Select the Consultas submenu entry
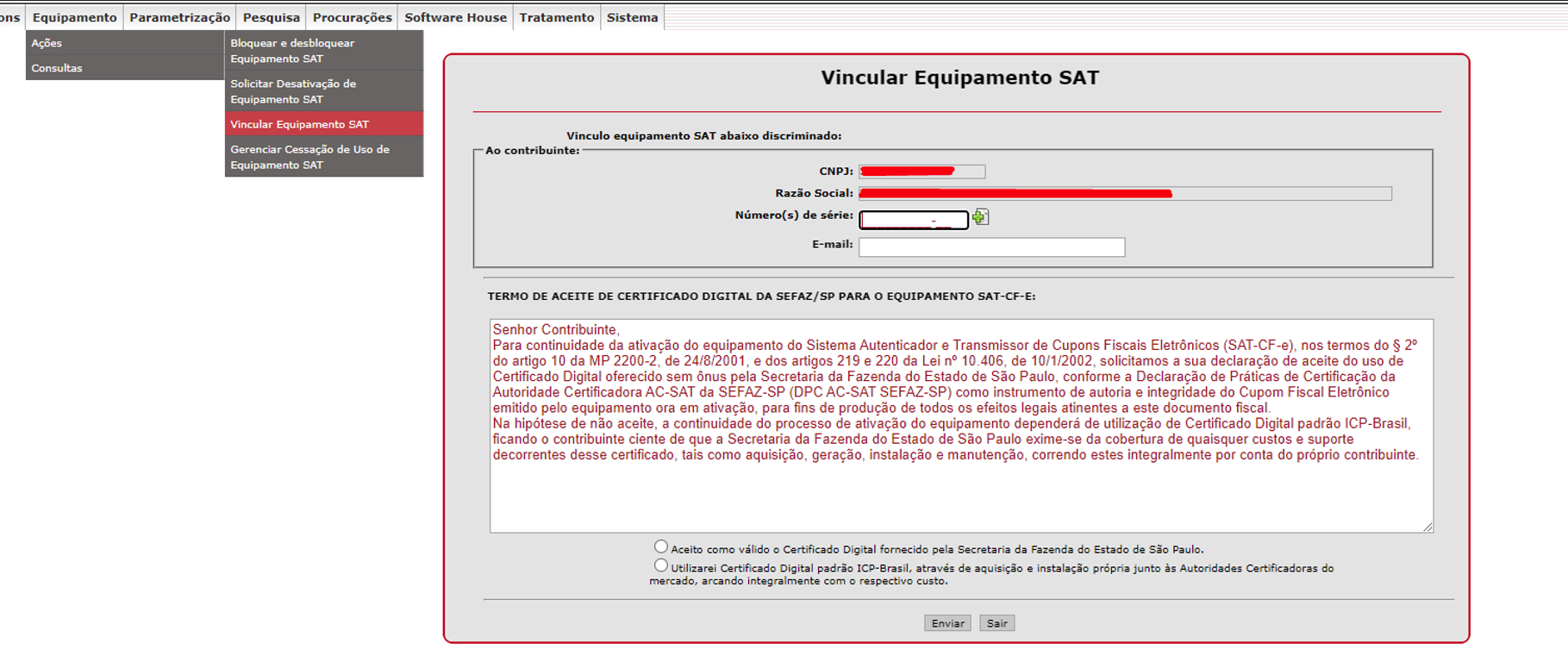This screenshot has width=1568, height=656. 125,68
